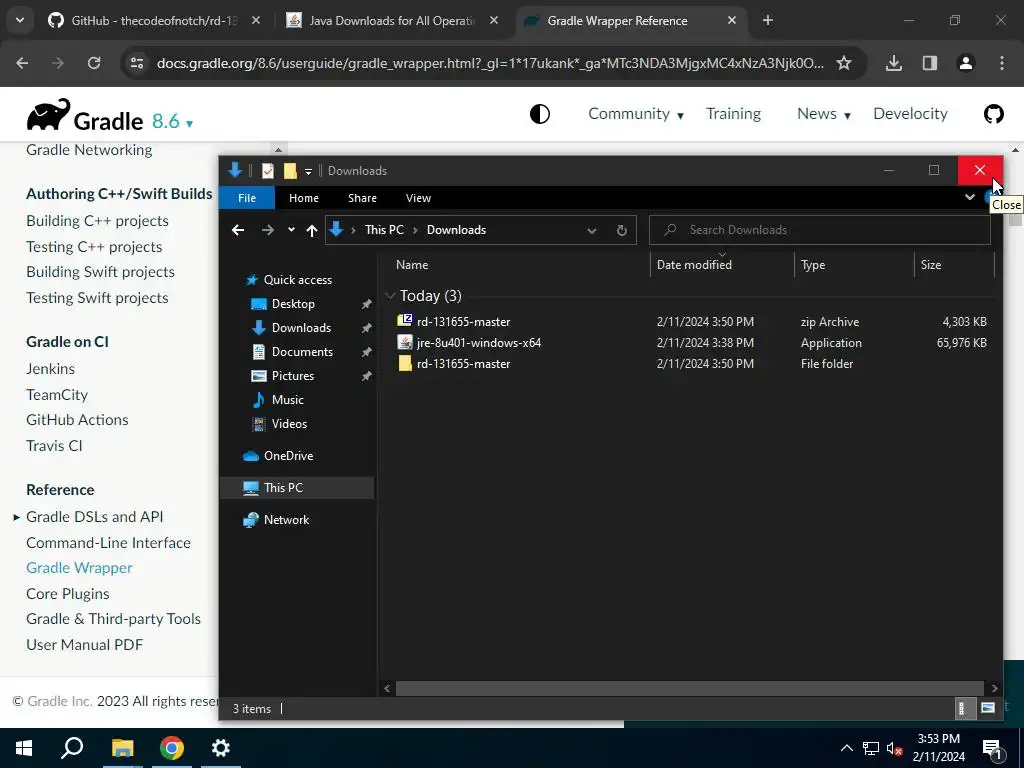
Task: Expand the News menu
Action: [824, 114]
